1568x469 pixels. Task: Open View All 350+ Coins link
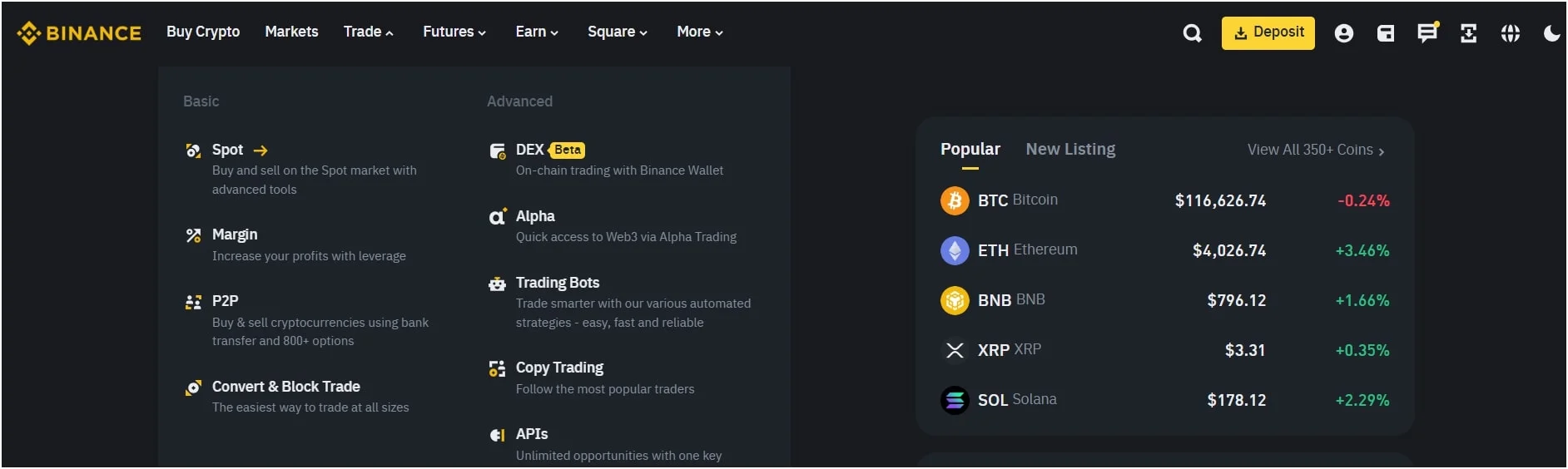tap(1315, 150)
